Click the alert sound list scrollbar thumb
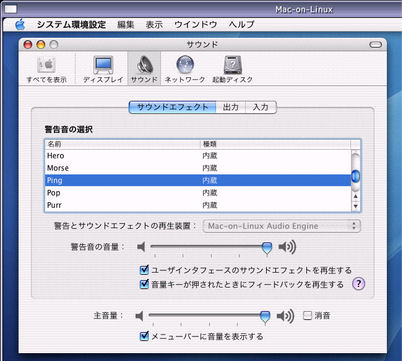Image resolution: width=402 pixels, height=361 pixels. point(356,176)
